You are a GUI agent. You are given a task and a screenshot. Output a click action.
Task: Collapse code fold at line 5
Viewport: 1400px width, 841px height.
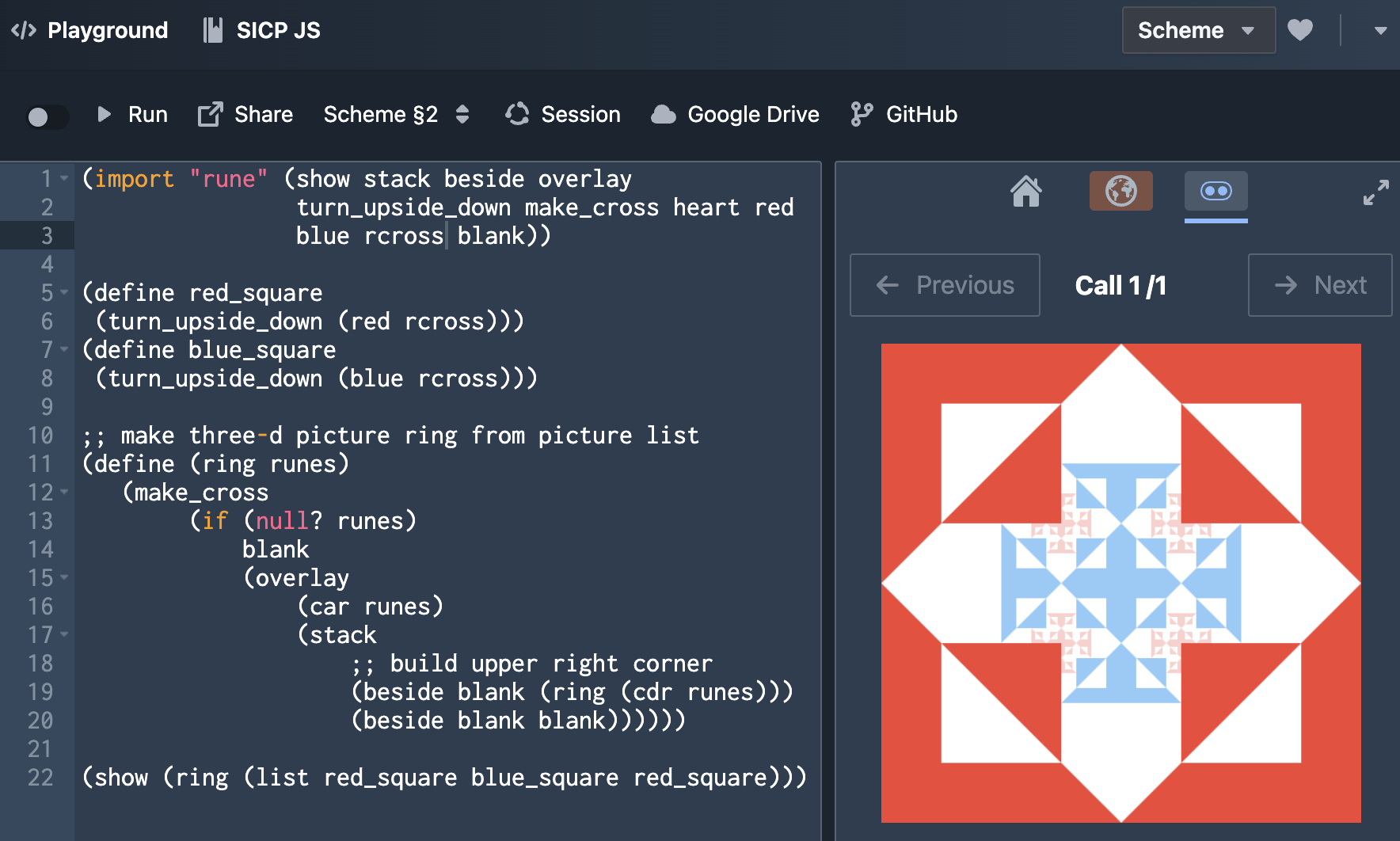tap(64, 292)
